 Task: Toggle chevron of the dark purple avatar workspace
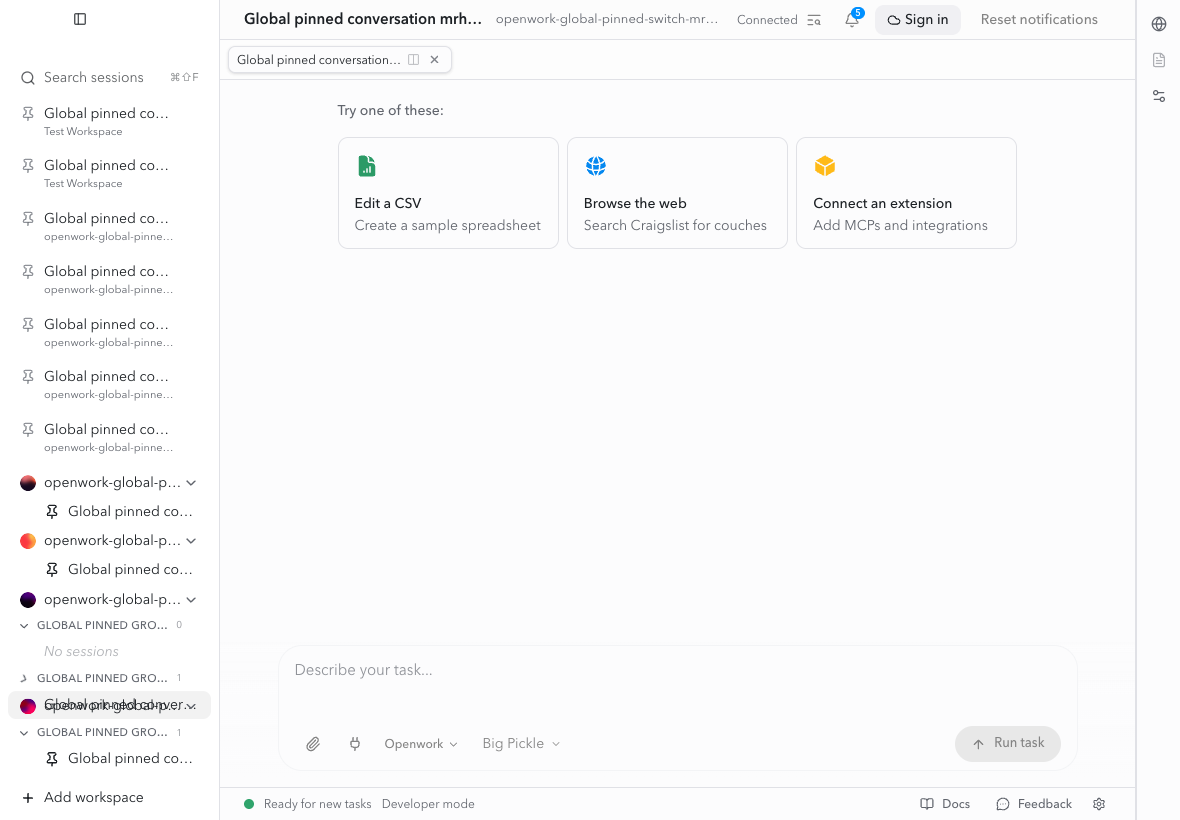click(x=191, y=600)
